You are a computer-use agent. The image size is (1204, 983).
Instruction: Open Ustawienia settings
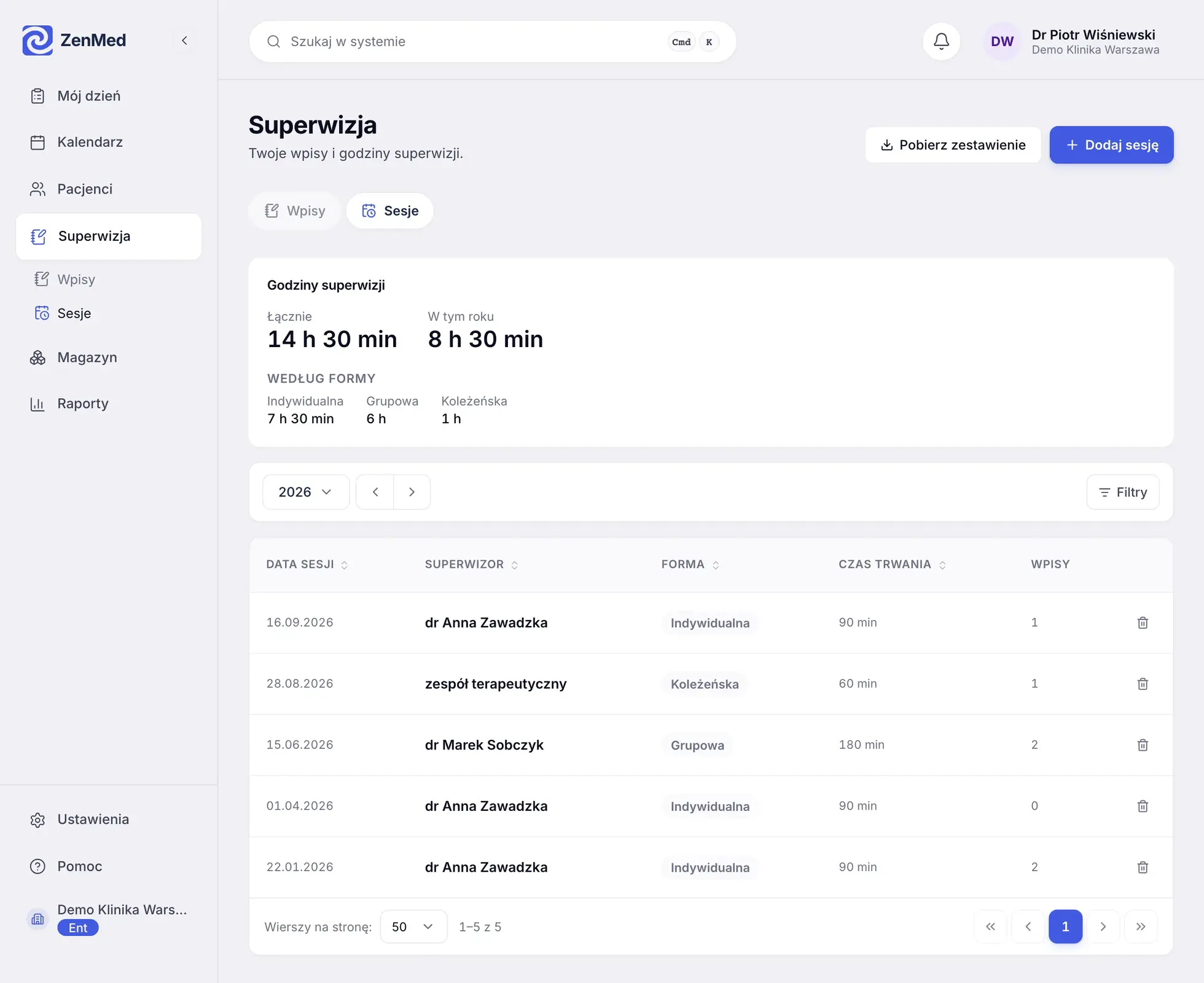[x=109, y=819]
